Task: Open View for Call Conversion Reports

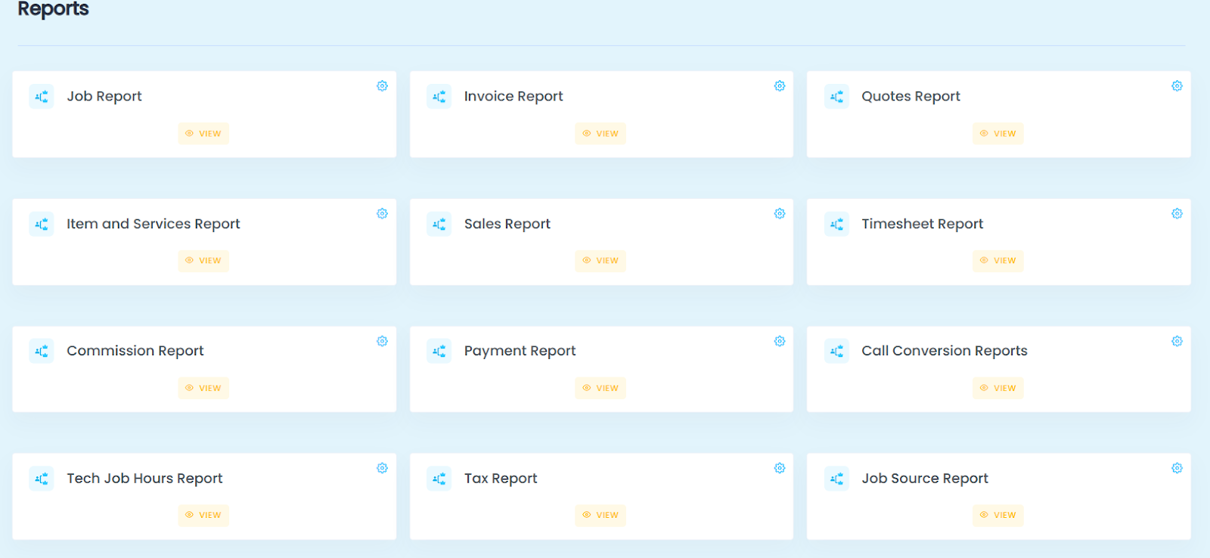Action: coord(998,388)
